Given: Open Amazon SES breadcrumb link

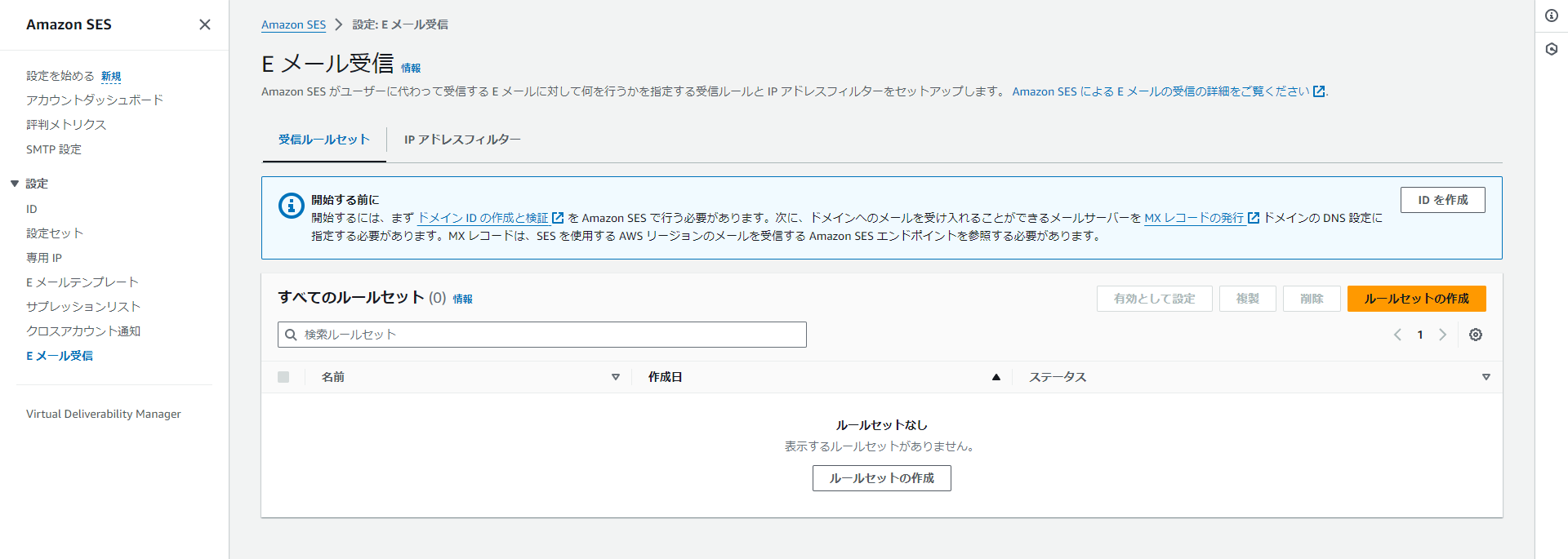Looking at the screenshot, I should click(294, 24).
